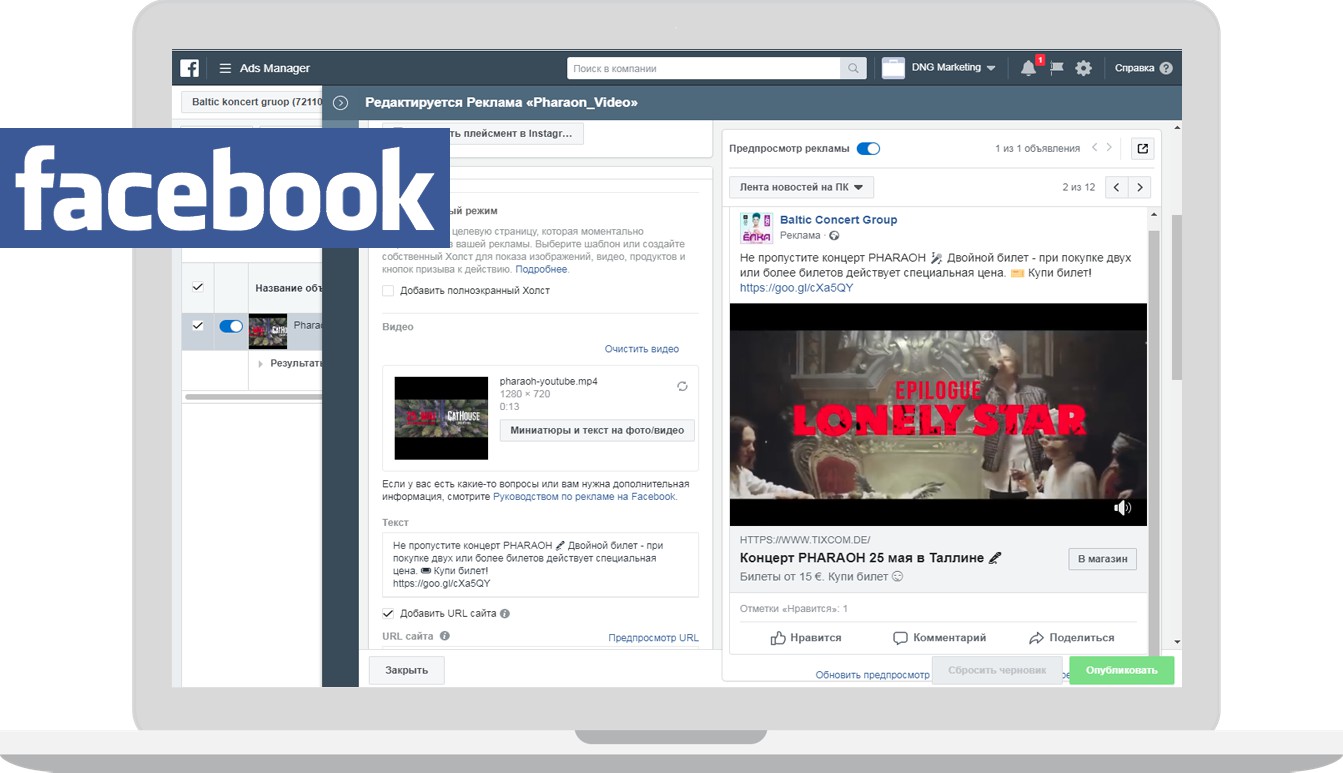Click the horizontal scrollbar under the ads table
Screen dimensions: 1343x773
tap(252, 396)
